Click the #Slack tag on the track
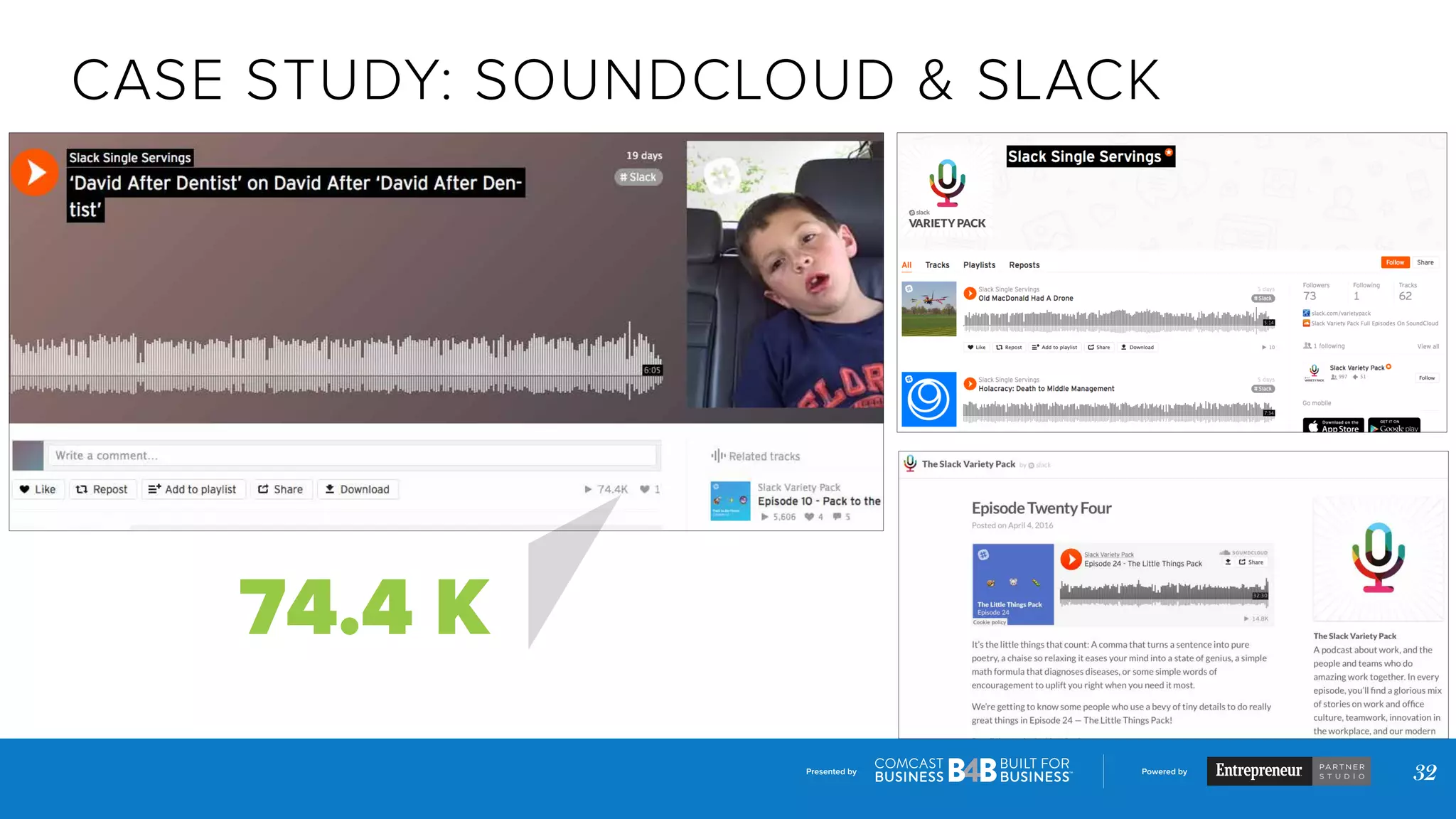1456x819 pixels. coord(638,177)
